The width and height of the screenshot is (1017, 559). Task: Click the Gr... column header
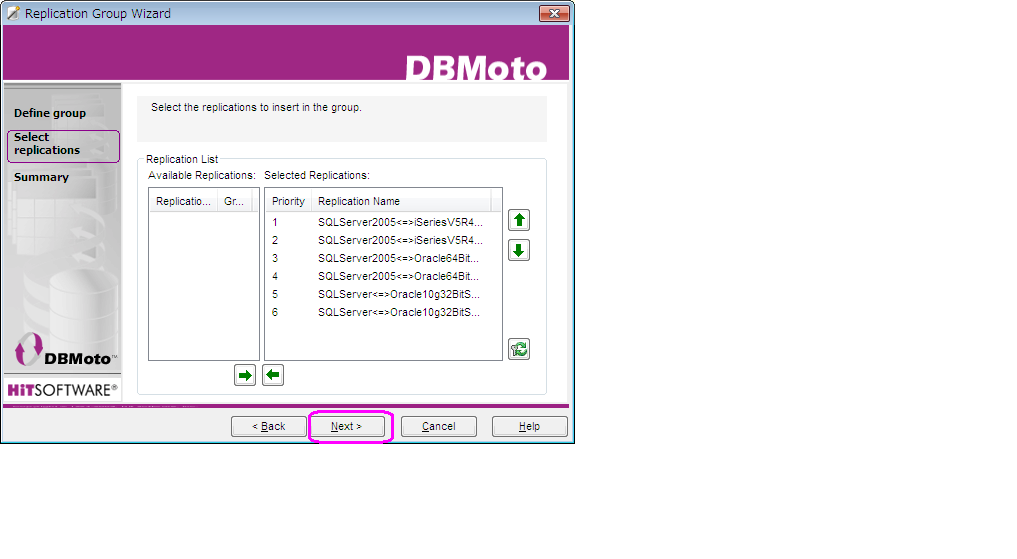[234, 201]
